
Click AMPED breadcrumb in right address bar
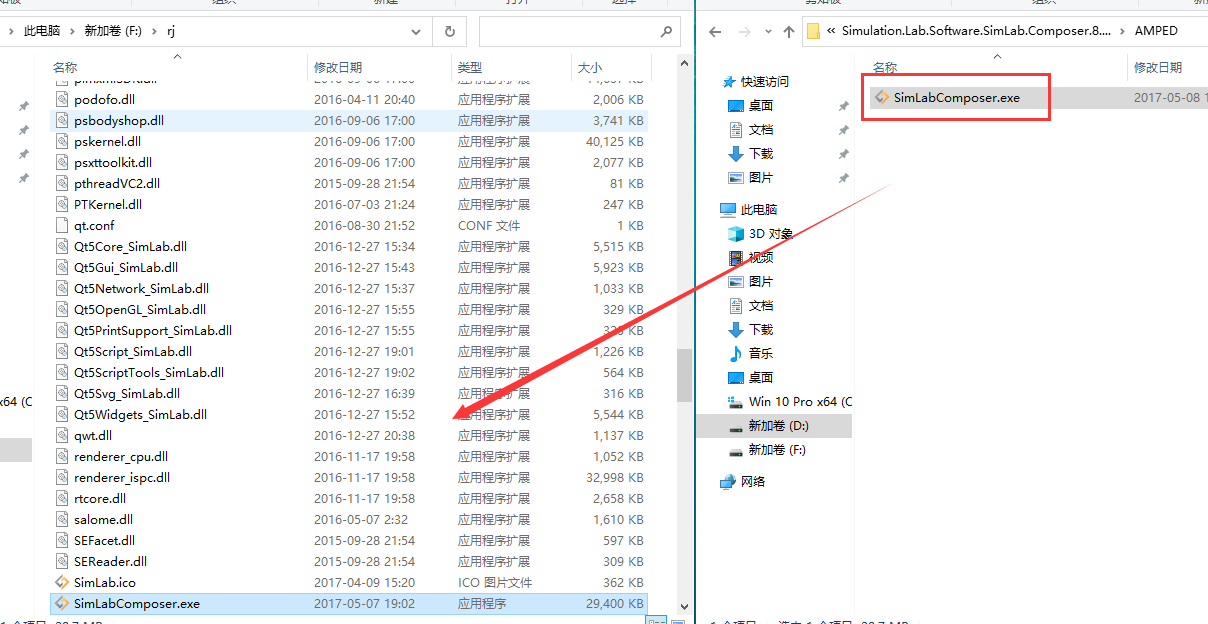1156,31
